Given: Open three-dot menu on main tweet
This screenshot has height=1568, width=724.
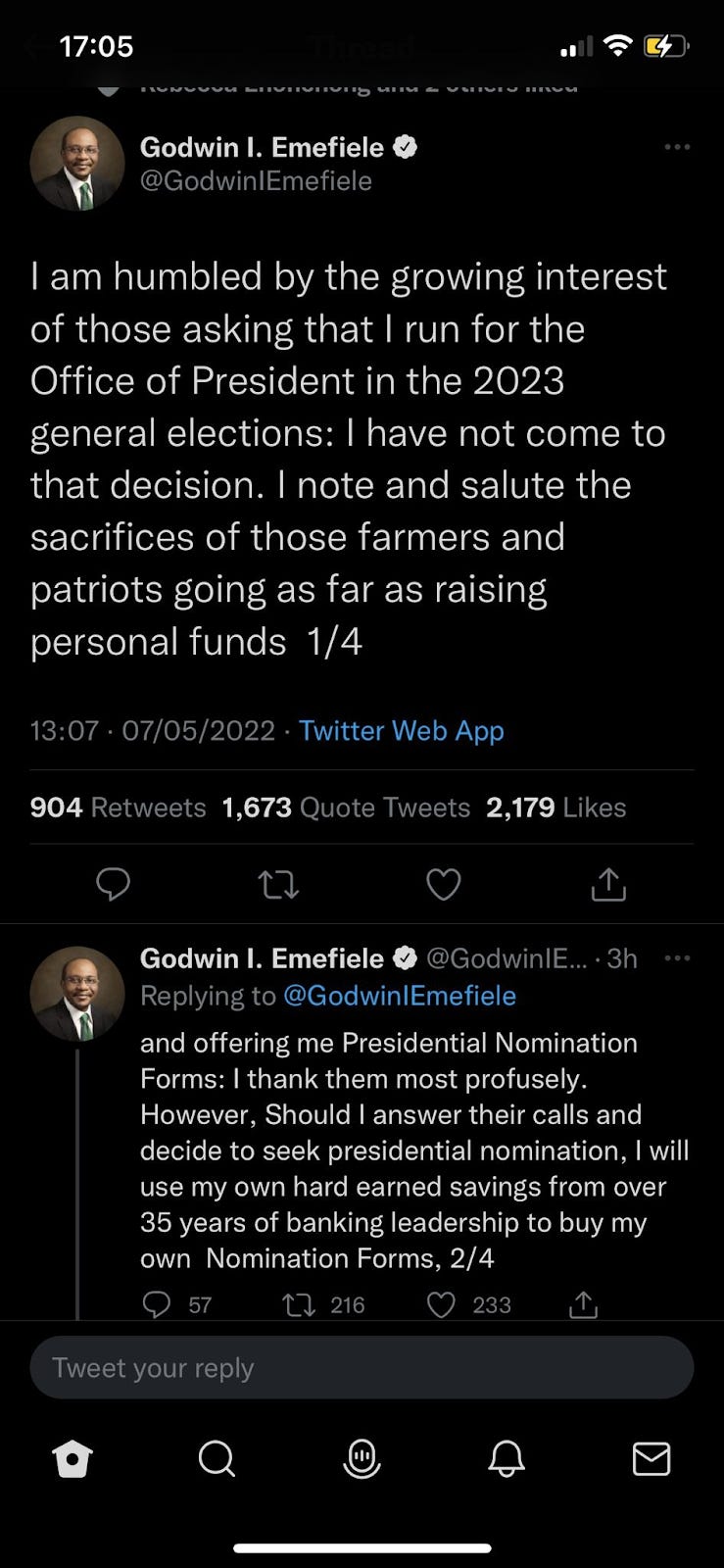Looking at the screenshot, I should (x=677, y=147).
